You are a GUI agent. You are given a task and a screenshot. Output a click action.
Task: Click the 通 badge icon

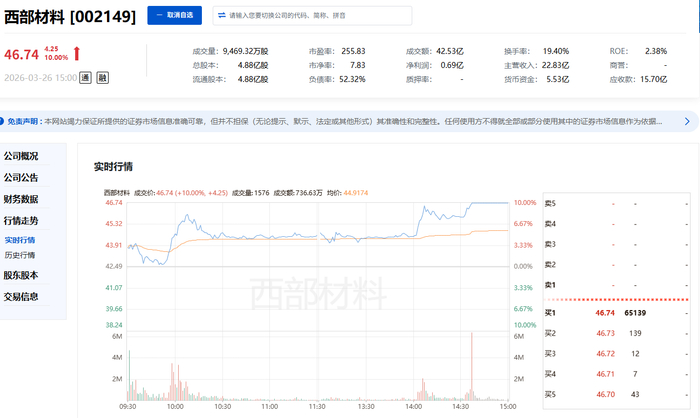pos(85,78)
